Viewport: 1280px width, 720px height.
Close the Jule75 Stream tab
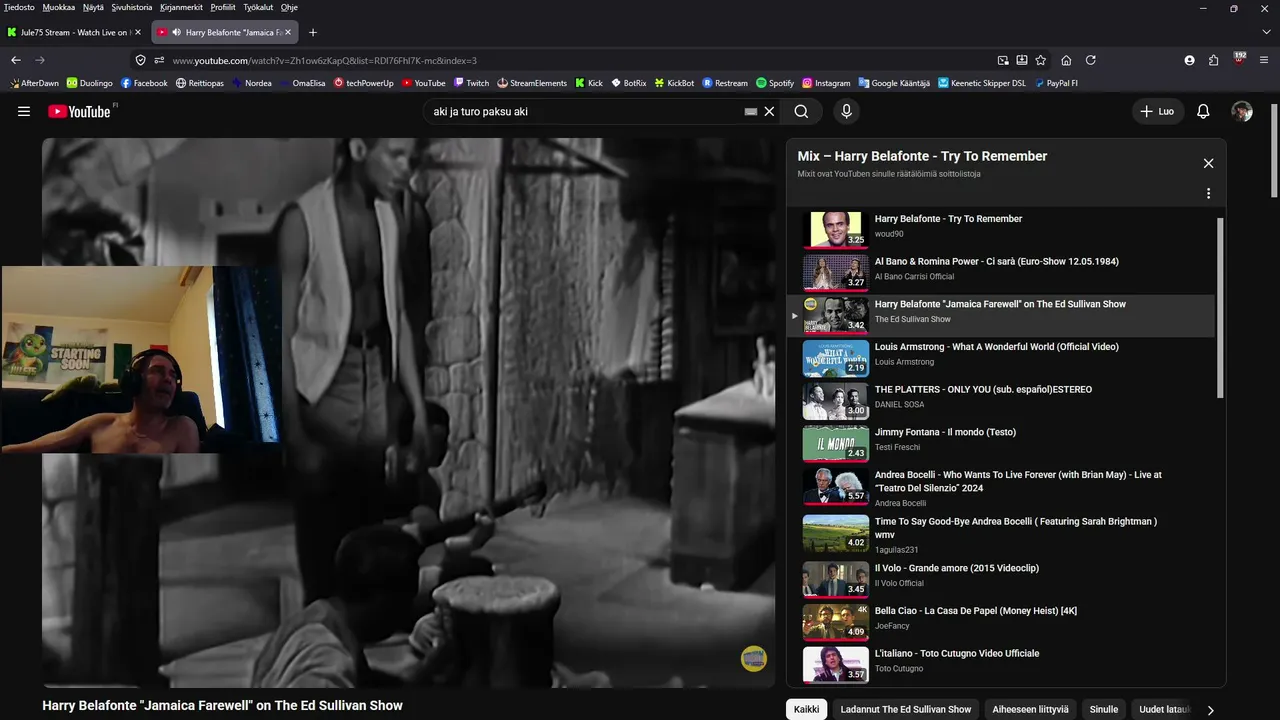point(138,32)
